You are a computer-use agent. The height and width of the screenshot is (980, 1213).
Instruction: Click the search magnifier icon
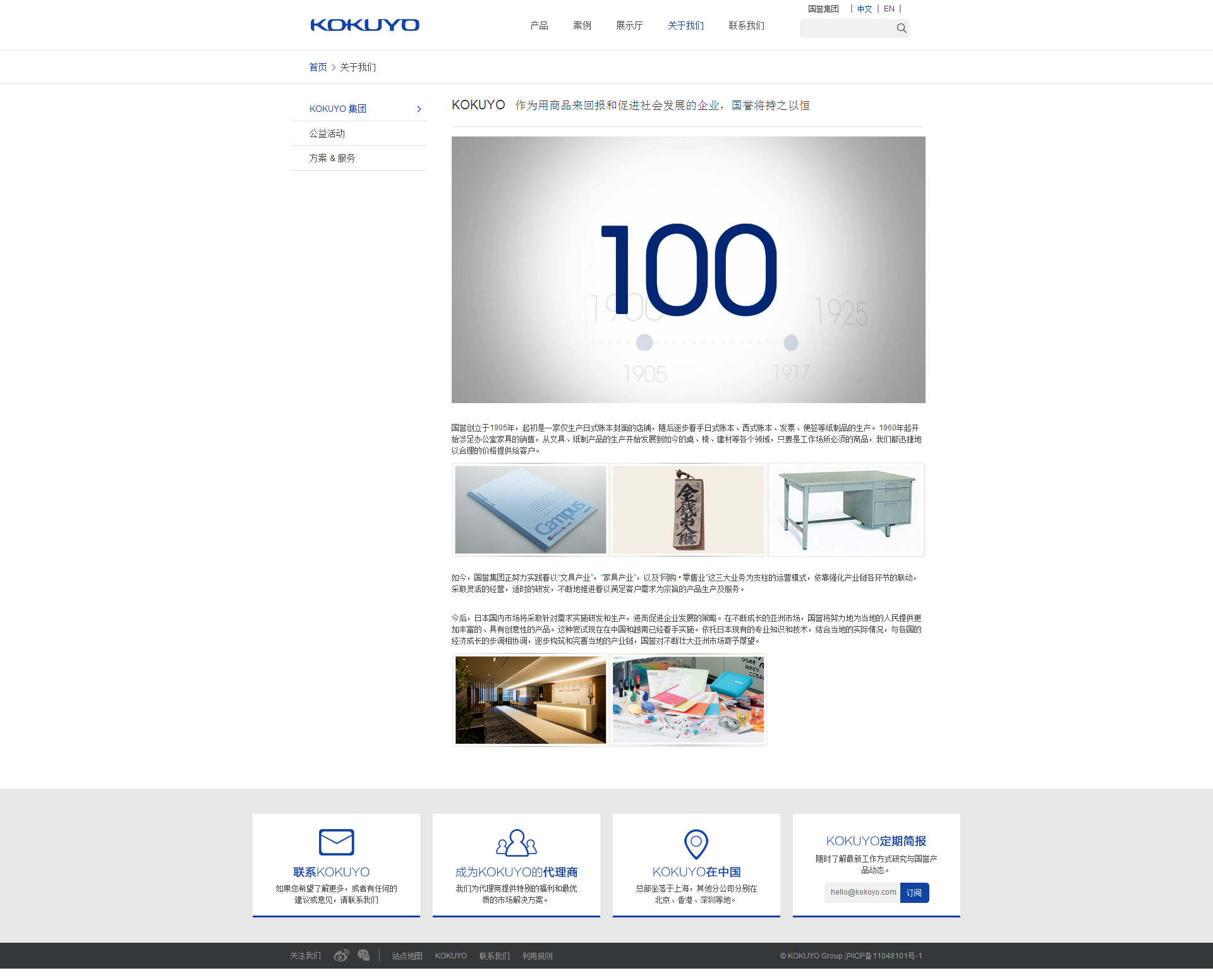(x=902, y=28)
